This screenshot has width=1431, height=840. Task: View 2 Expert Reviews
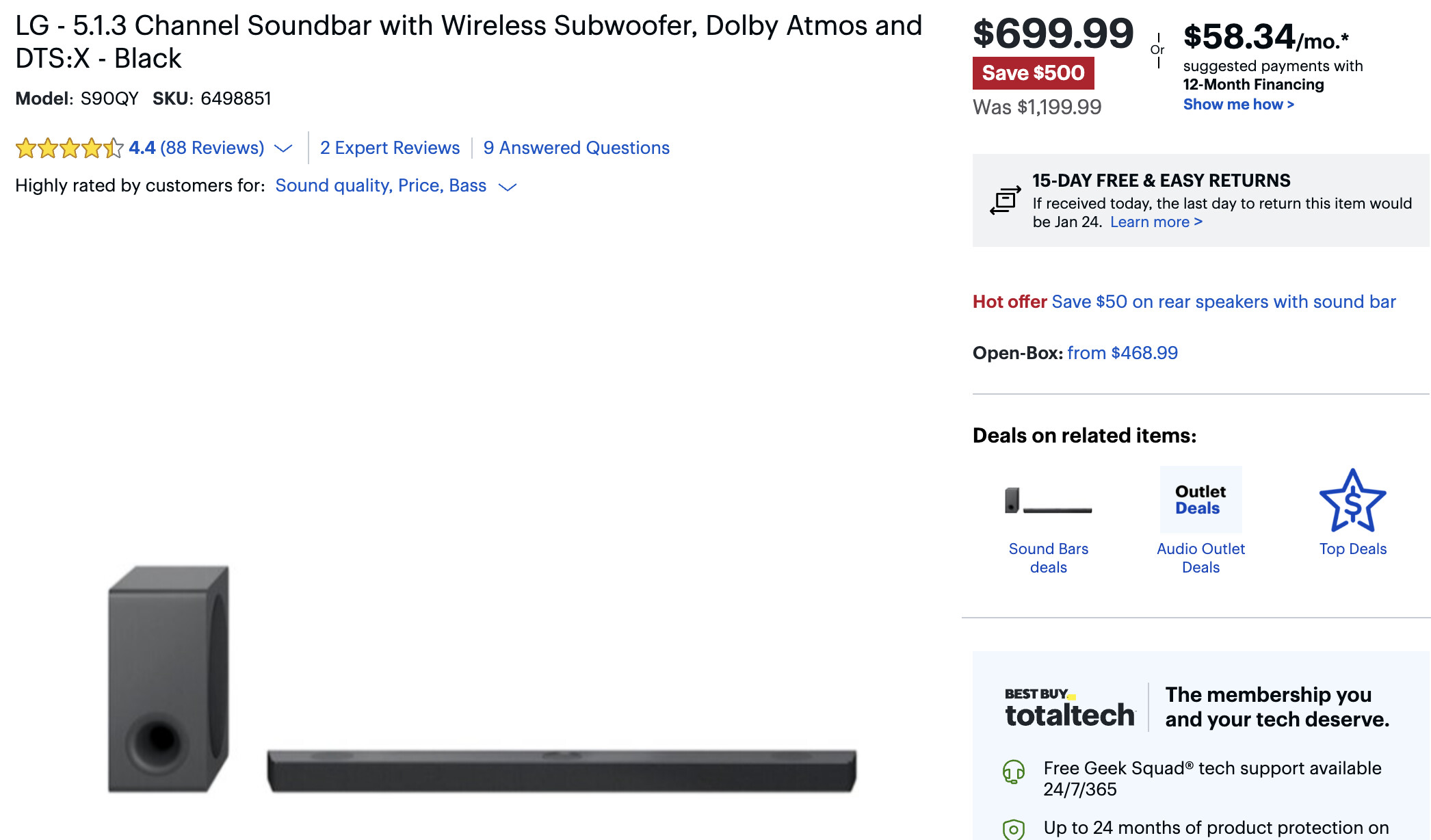(x=390, y=148)
